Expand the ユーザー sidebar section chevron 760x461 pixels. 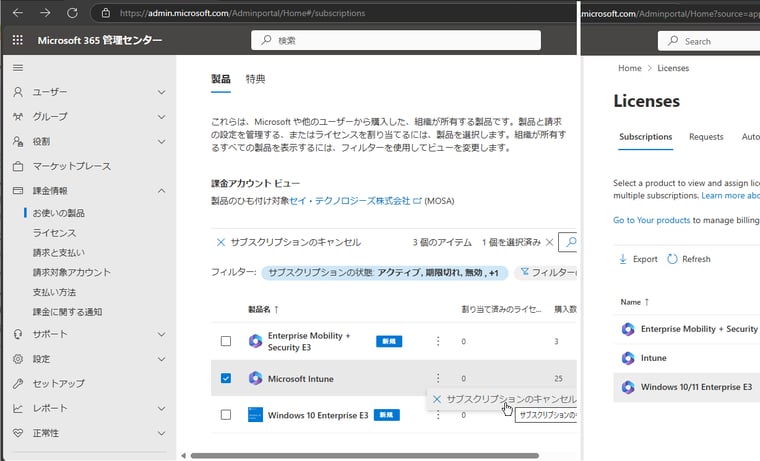pyautogui.click(x=161, y=92)
